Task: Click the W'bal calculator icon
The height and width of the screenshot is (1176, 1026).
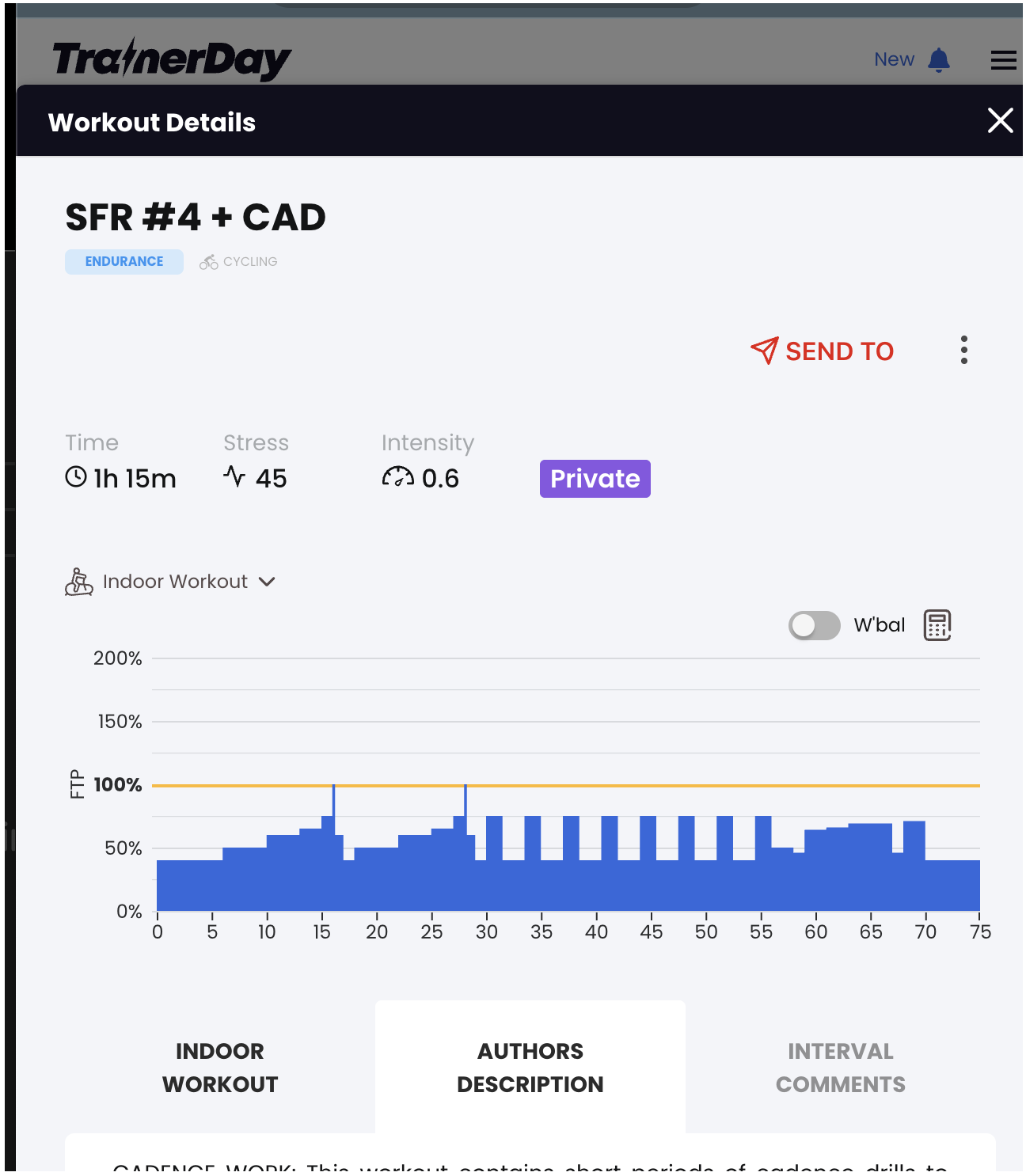Action: click(937, 625)
